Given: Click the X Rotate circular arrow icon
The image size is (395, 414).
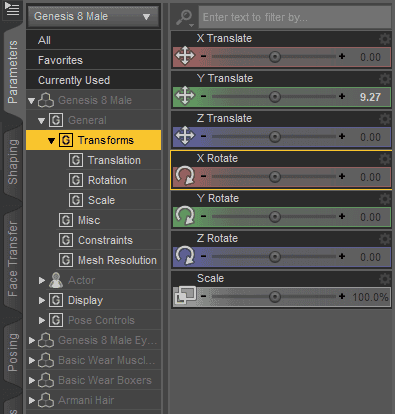Looking at the screenshot, I should pos(185,175).
